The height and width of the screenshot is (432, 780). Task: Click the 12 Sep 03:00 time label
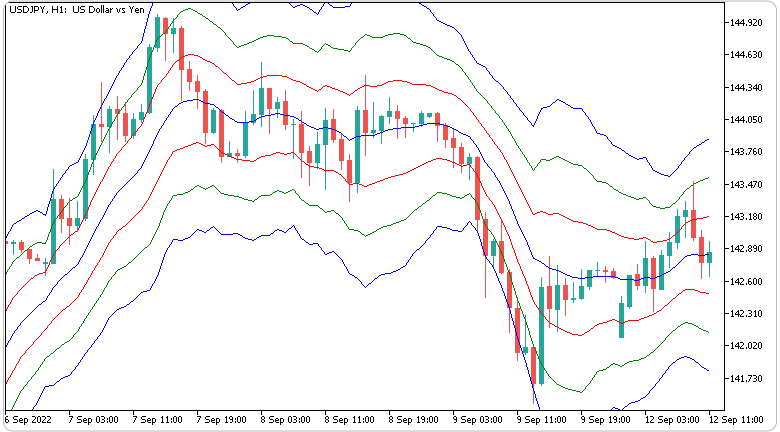672,419
